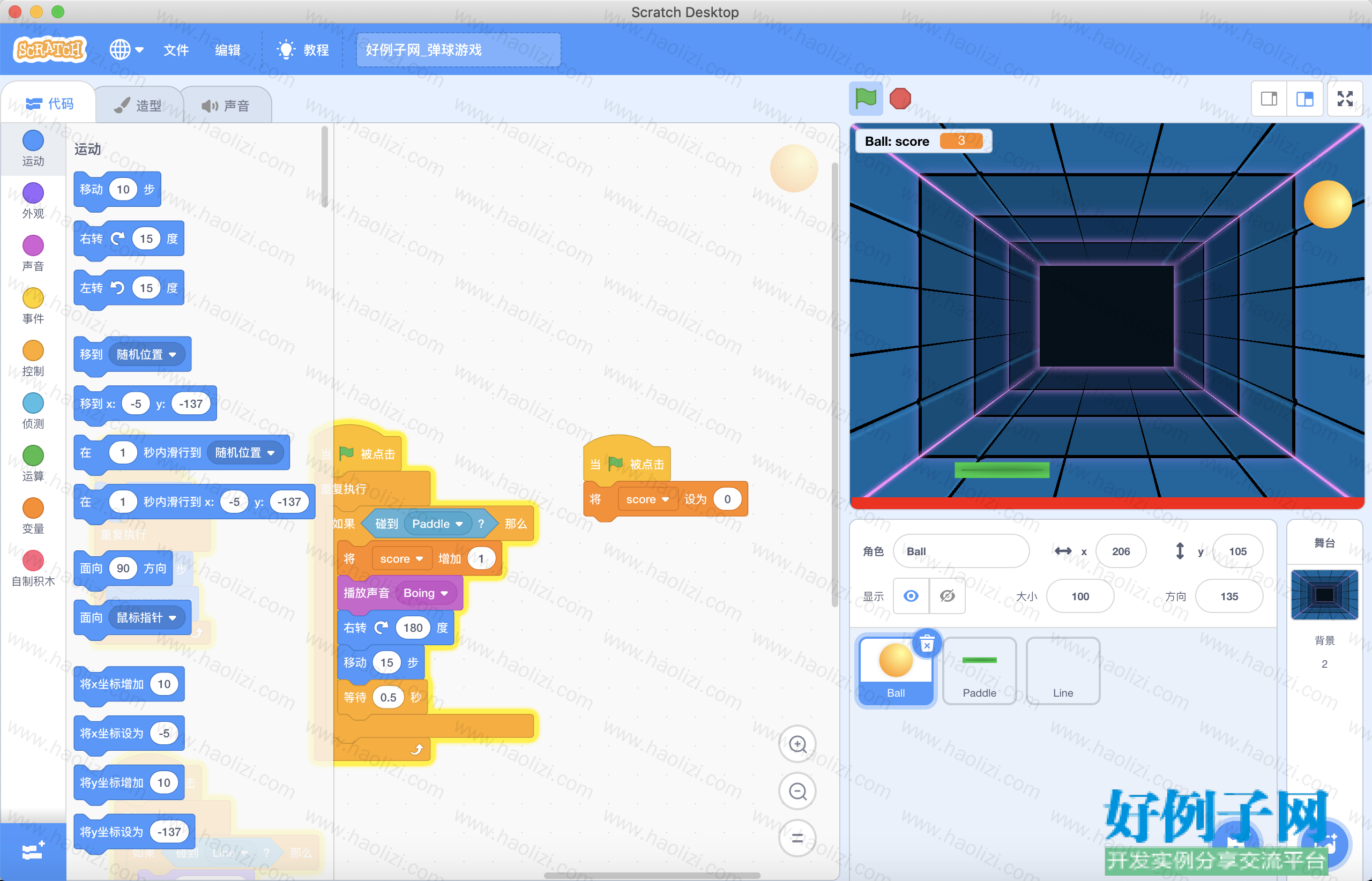Select the Paddle sprite thumbnail
Screen dimensions: 1372x881
point(979,670)
